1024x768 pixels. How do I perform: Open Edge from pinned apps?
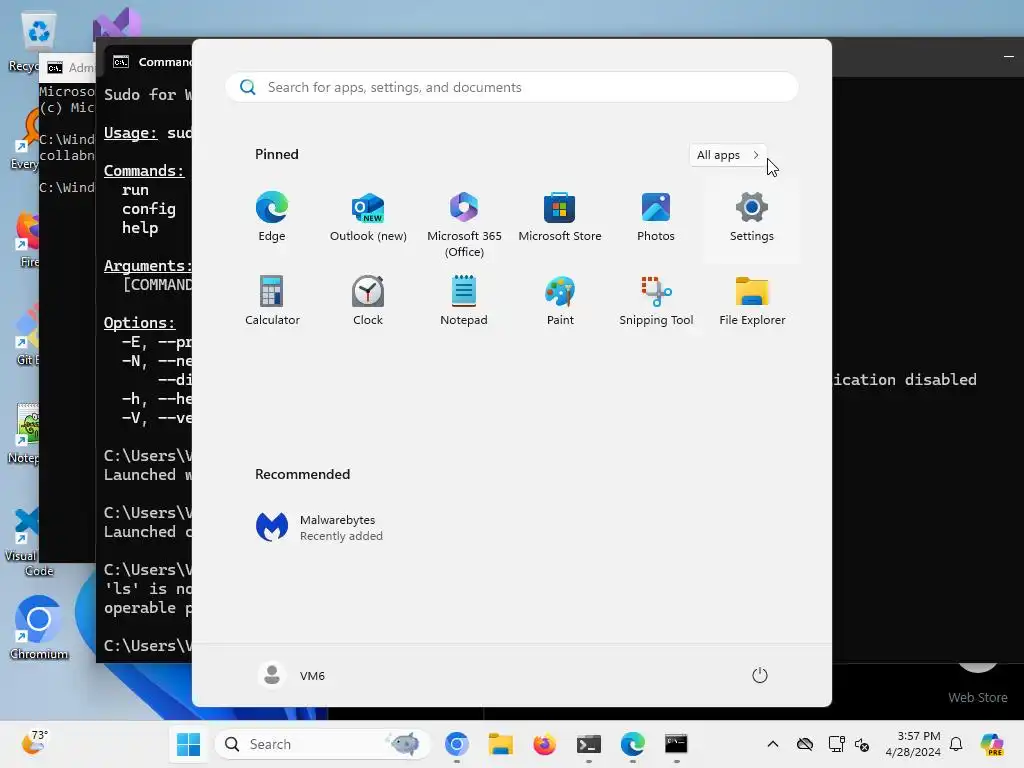click(x=272, y=218)
